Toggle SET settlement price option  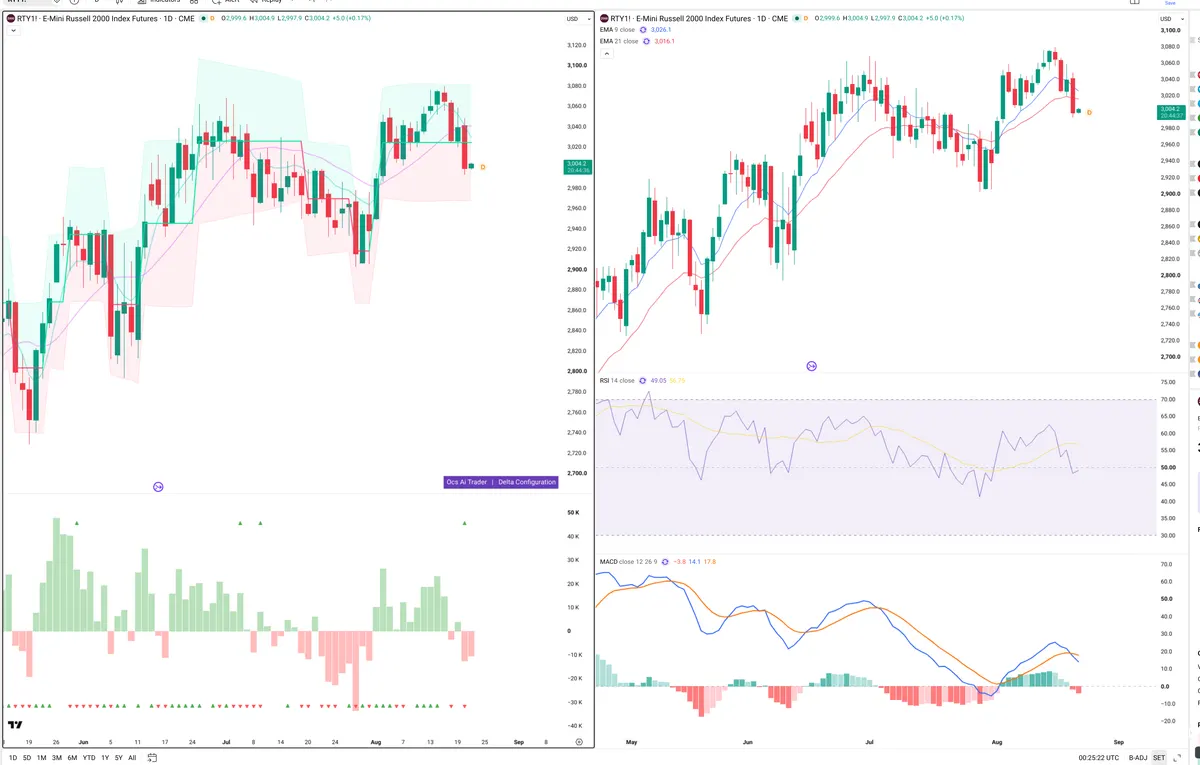(1159, 758)
